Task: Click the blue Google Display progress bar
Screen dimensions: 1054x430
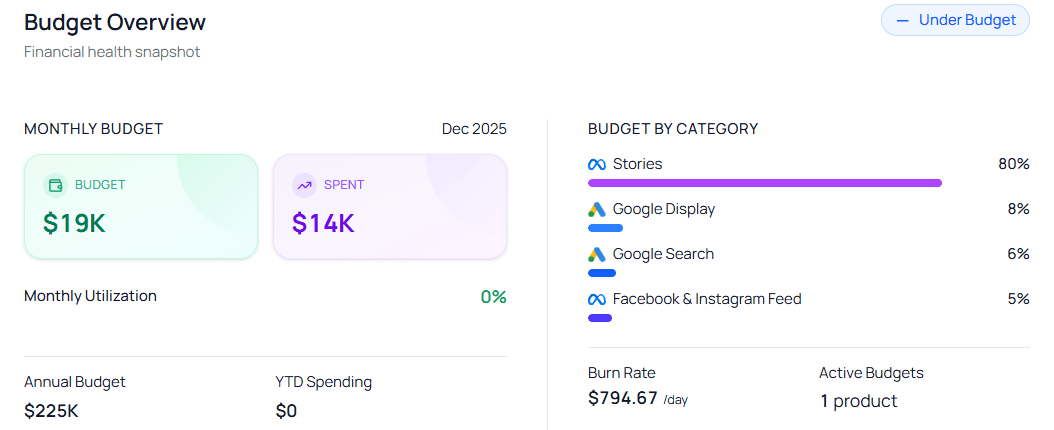Action: (x=606, y=228)
